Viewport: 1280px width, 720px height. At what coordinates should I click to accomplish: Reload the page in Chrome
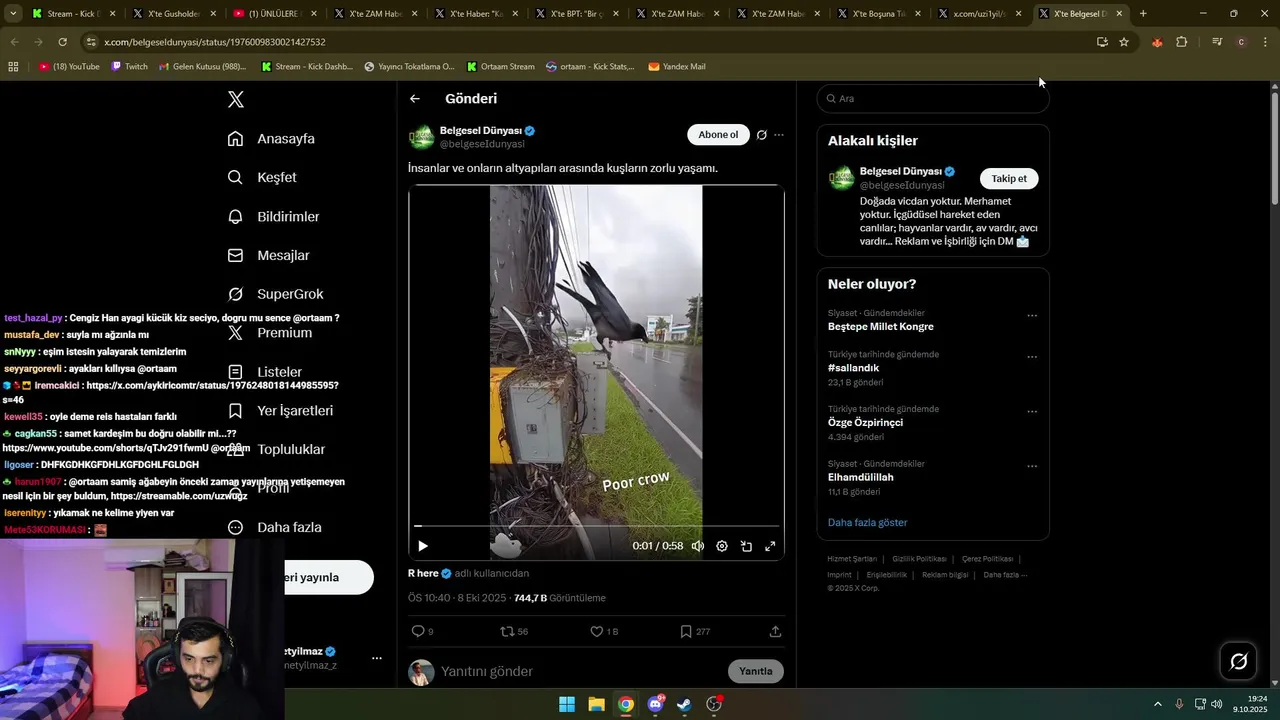[x=62, y=42]
